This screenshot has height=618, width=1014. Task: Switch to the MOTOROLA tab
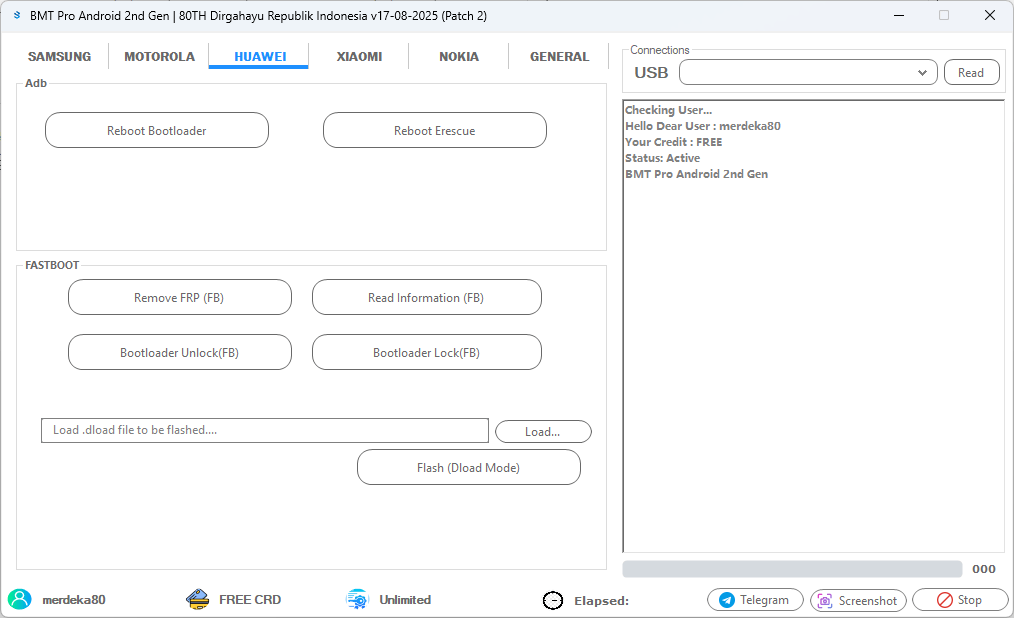(x=159, y=56)
